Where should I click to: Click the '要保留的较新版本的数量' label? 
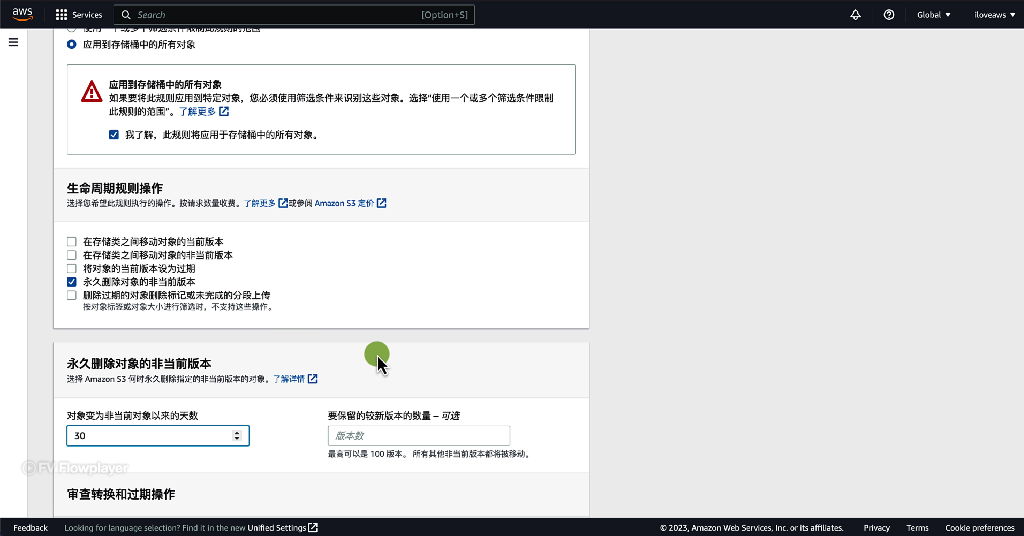[394, 415]
